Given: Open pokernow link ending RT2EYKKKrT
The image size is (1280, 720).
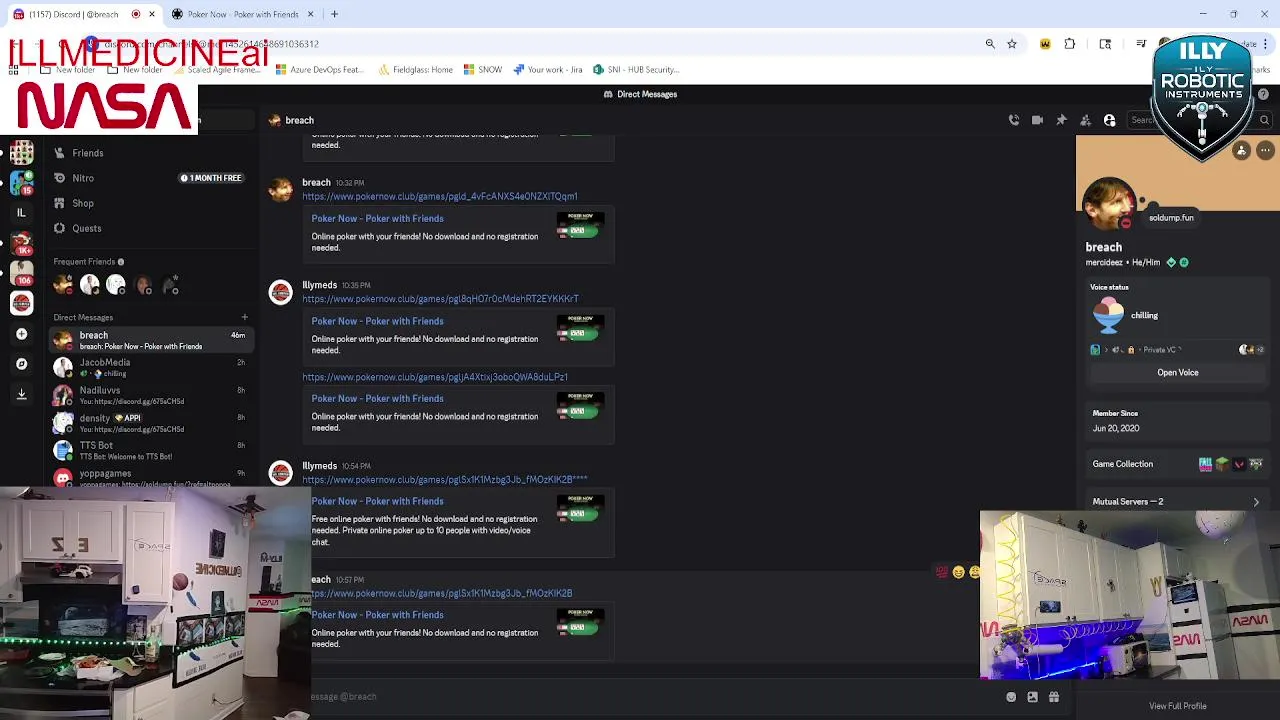Looking at the screenshot, I should pos(441,299).
